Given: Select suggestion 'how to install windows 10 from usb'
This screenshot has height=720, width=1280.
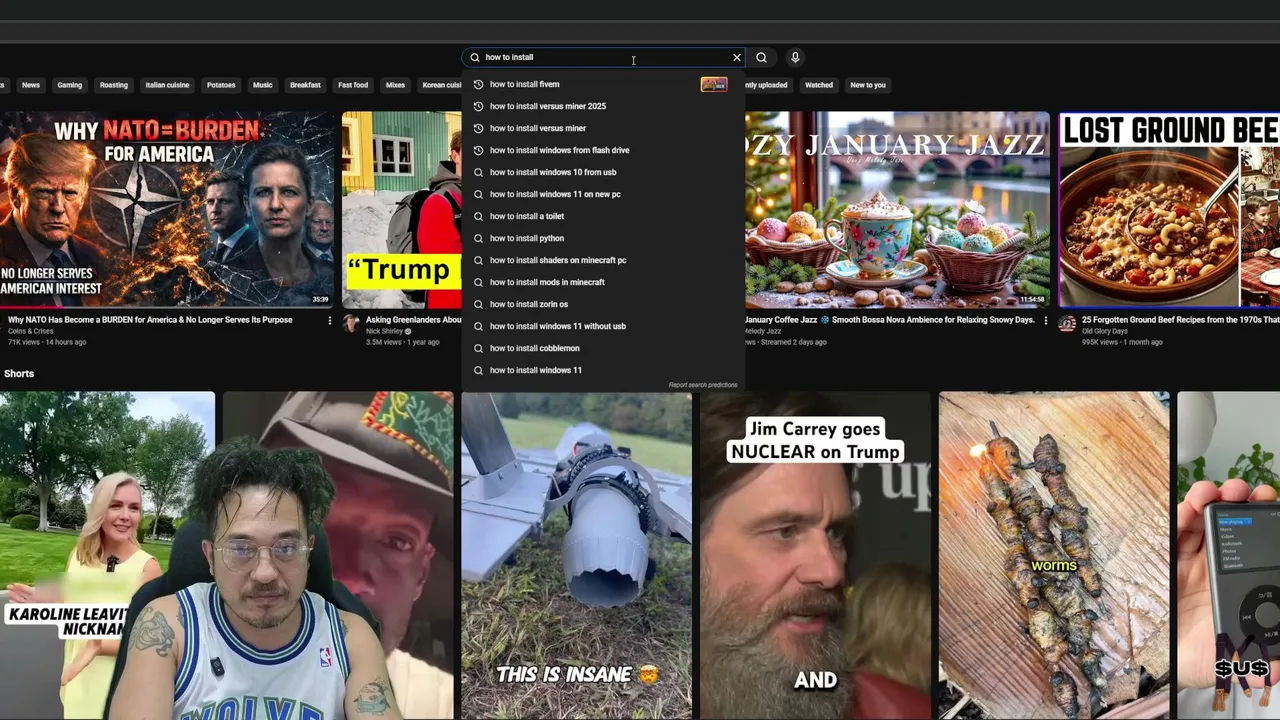Looking at the screenshot, I should click(x=603, y=172).
